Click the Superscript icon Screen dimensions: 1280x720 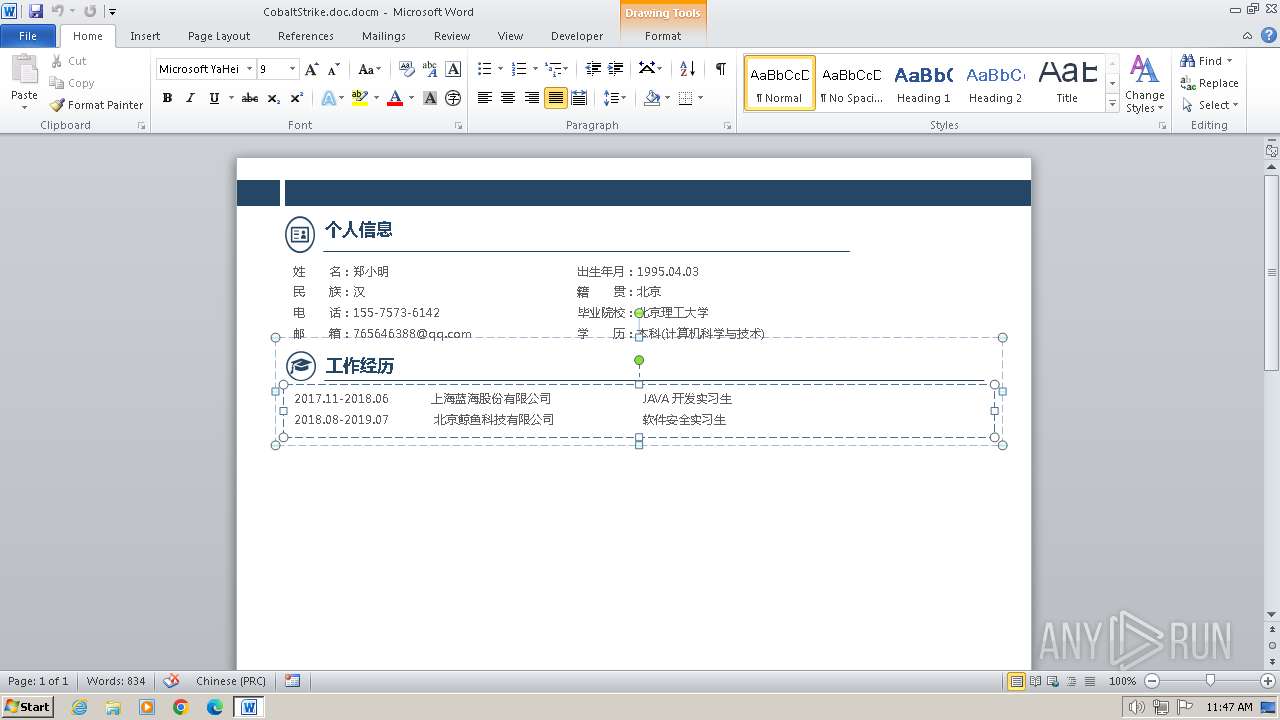[297, 98]
